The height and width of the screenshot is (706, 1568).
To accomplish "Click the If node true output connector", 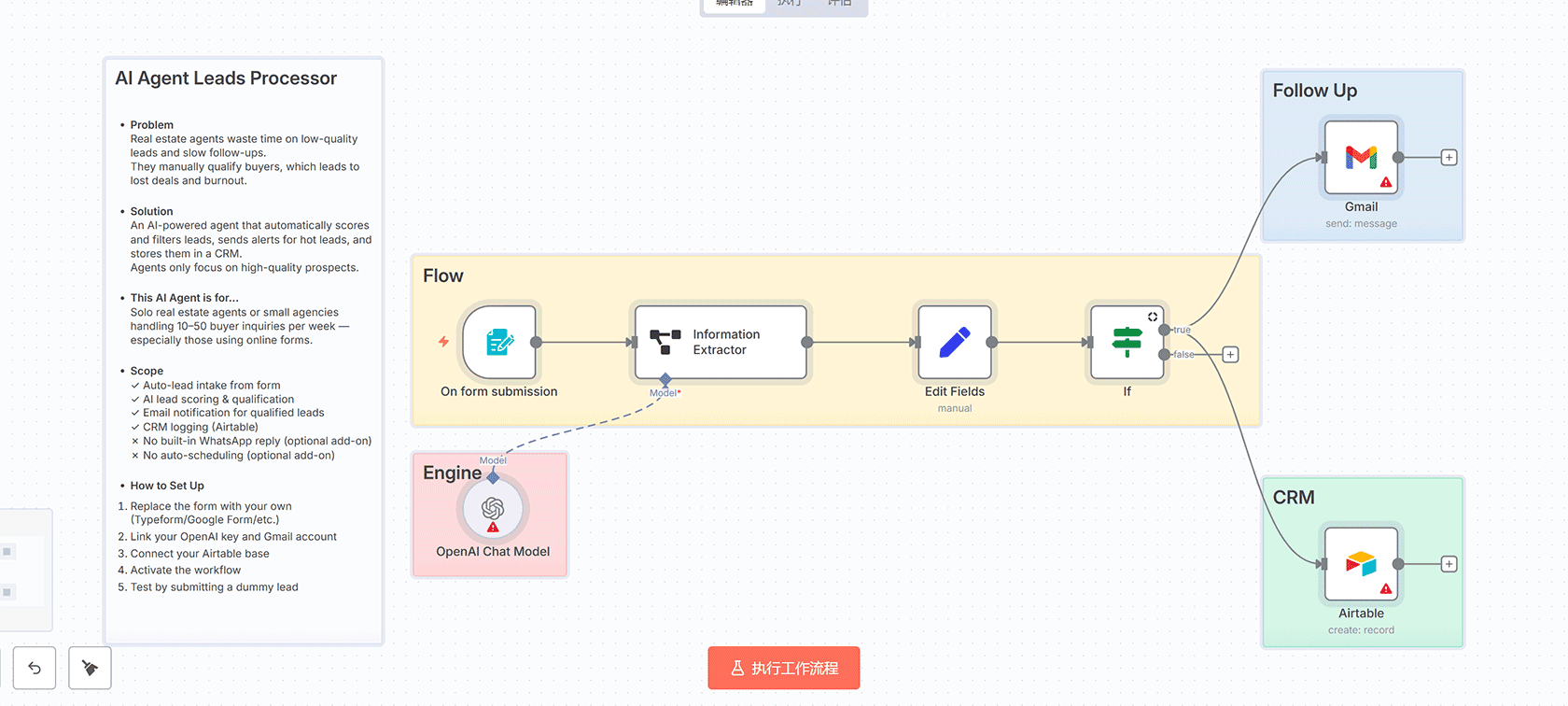I will (1164, 330).
